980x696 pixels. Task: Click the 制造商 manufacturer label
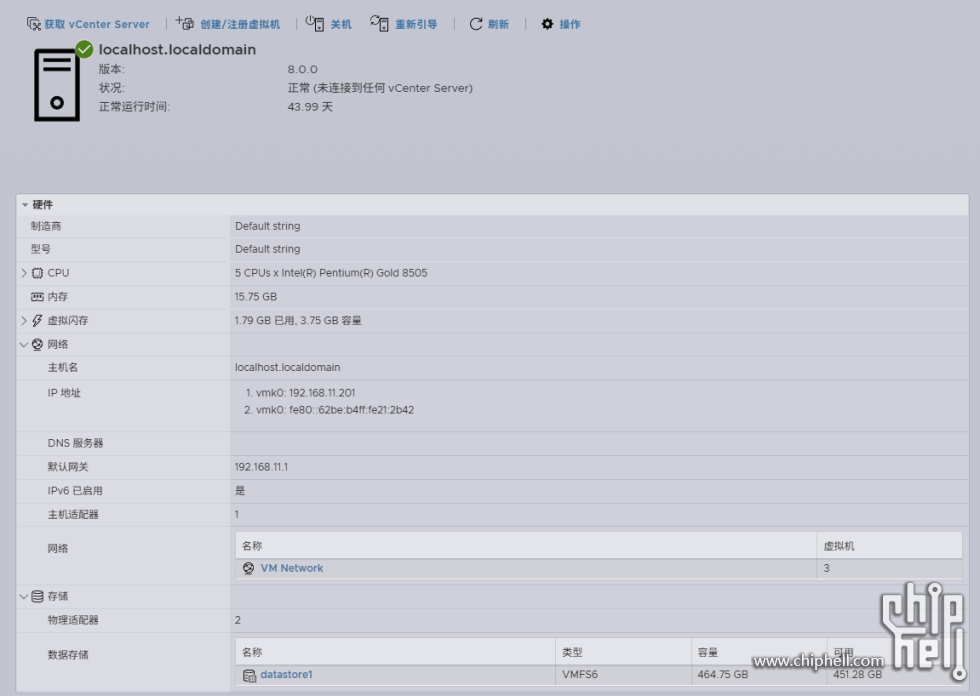point(46,226)
